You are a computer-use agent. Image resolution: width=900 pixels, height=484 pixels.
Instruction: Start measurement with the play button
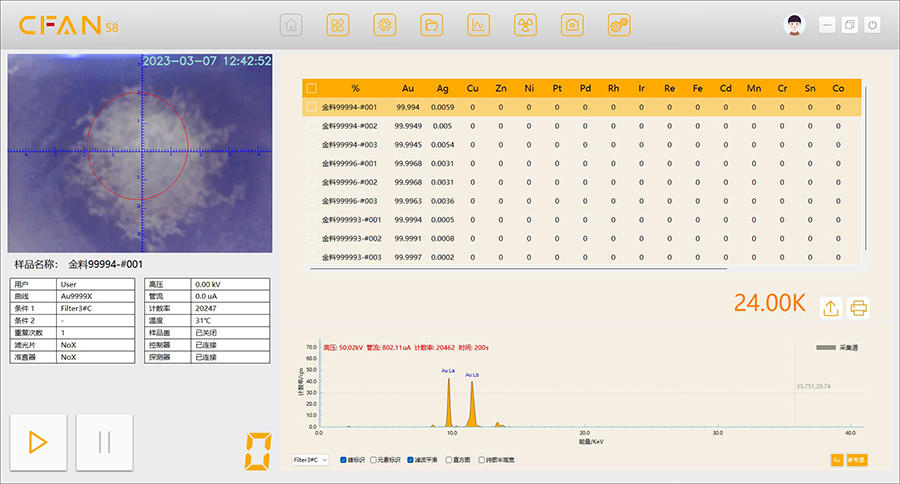pyautogui.click(x=38, y=443)
